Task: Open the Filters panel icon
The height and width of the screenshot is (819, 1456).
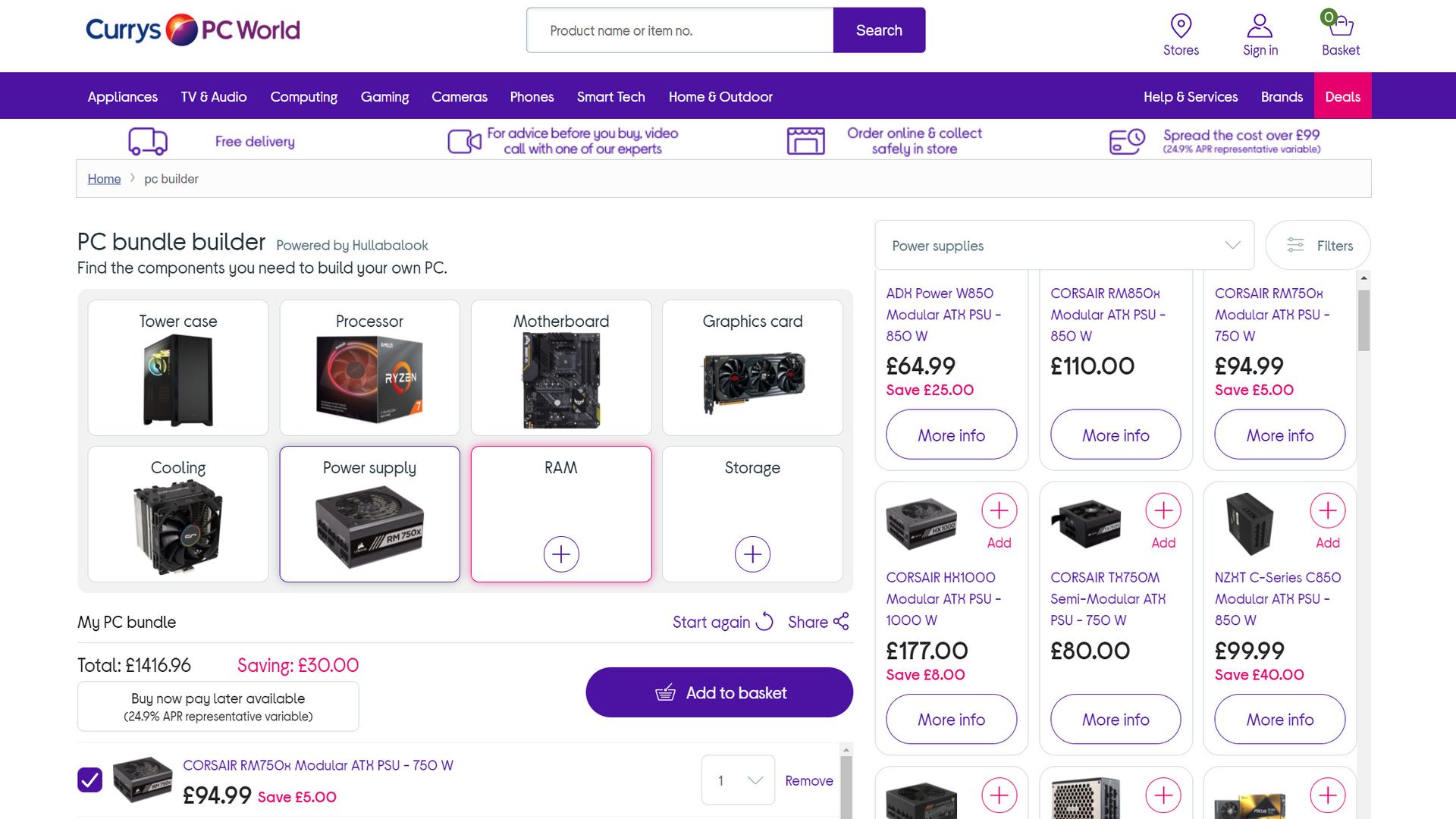Action: (x=1295, y=245)
